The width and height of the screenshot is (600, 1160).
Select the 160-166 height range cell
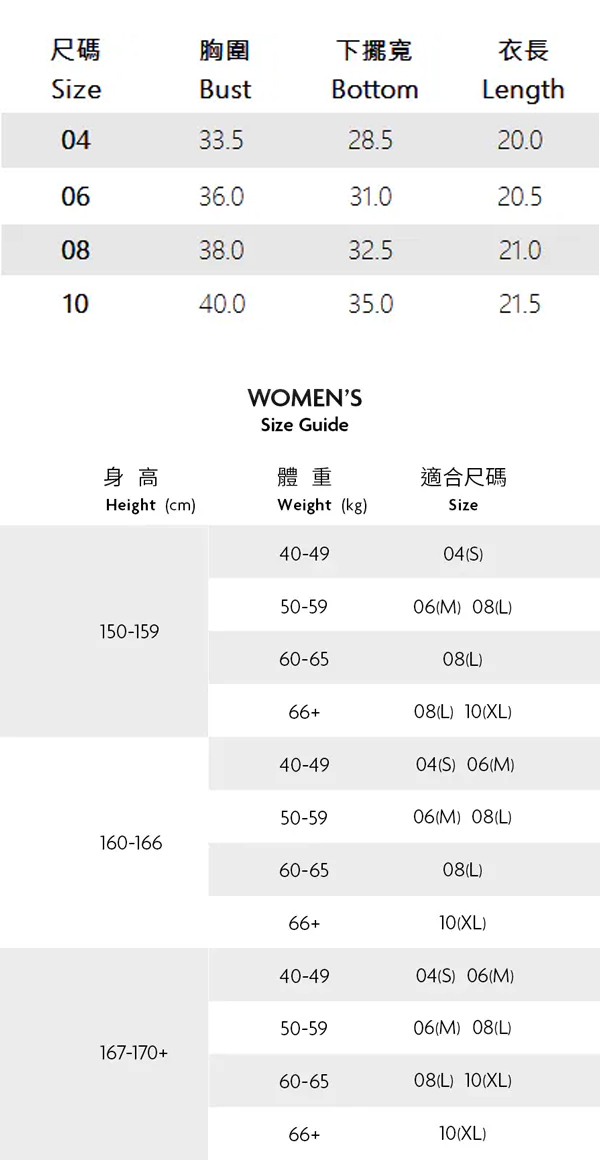pyautogui.click(x=130, y=843)
